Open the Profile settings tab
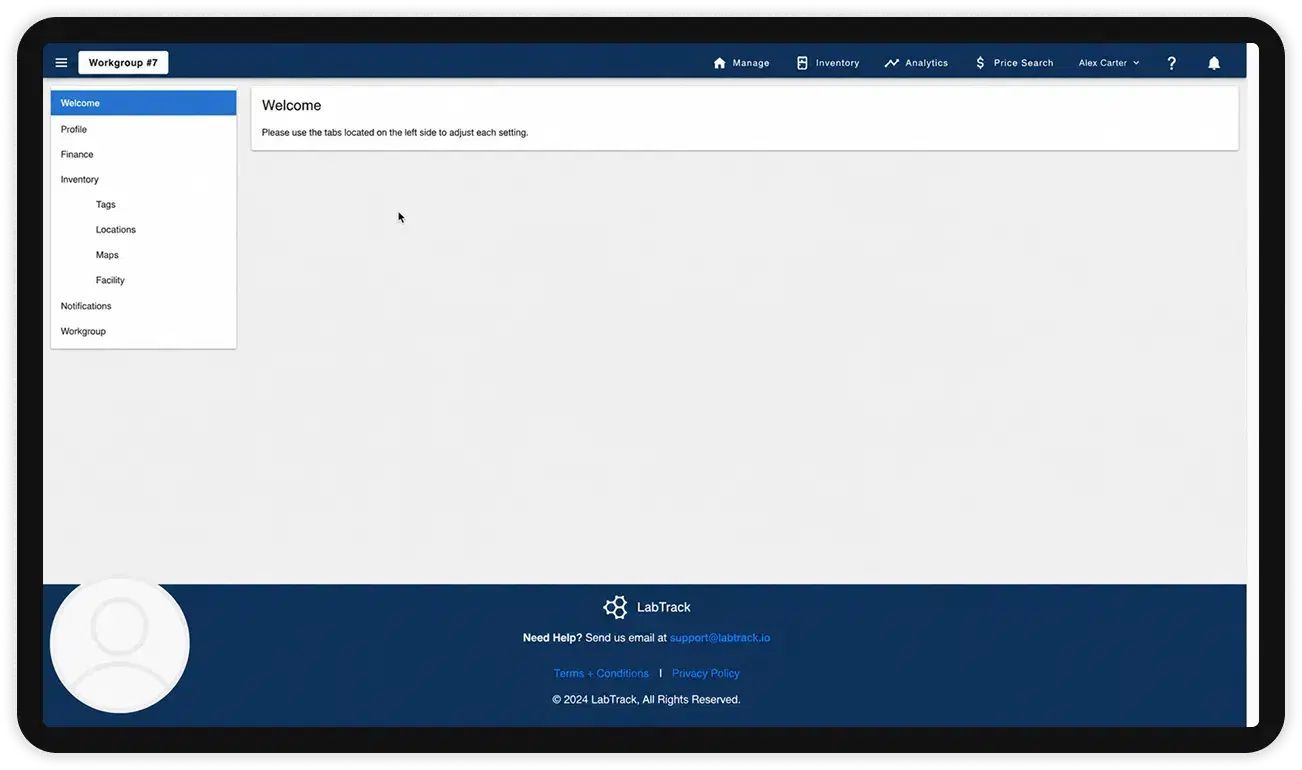Viewport: 1302px width, 770px height. coord(143,129)
